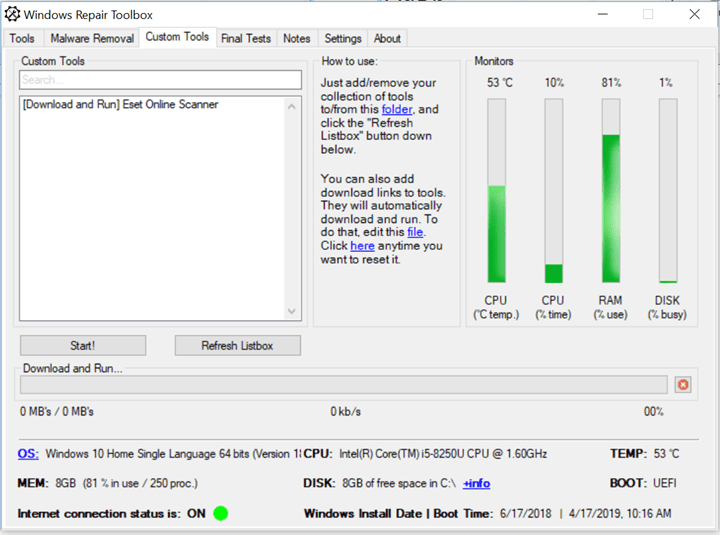
Task: Click the CPU % time monitor bar
Action: point(553,190)
